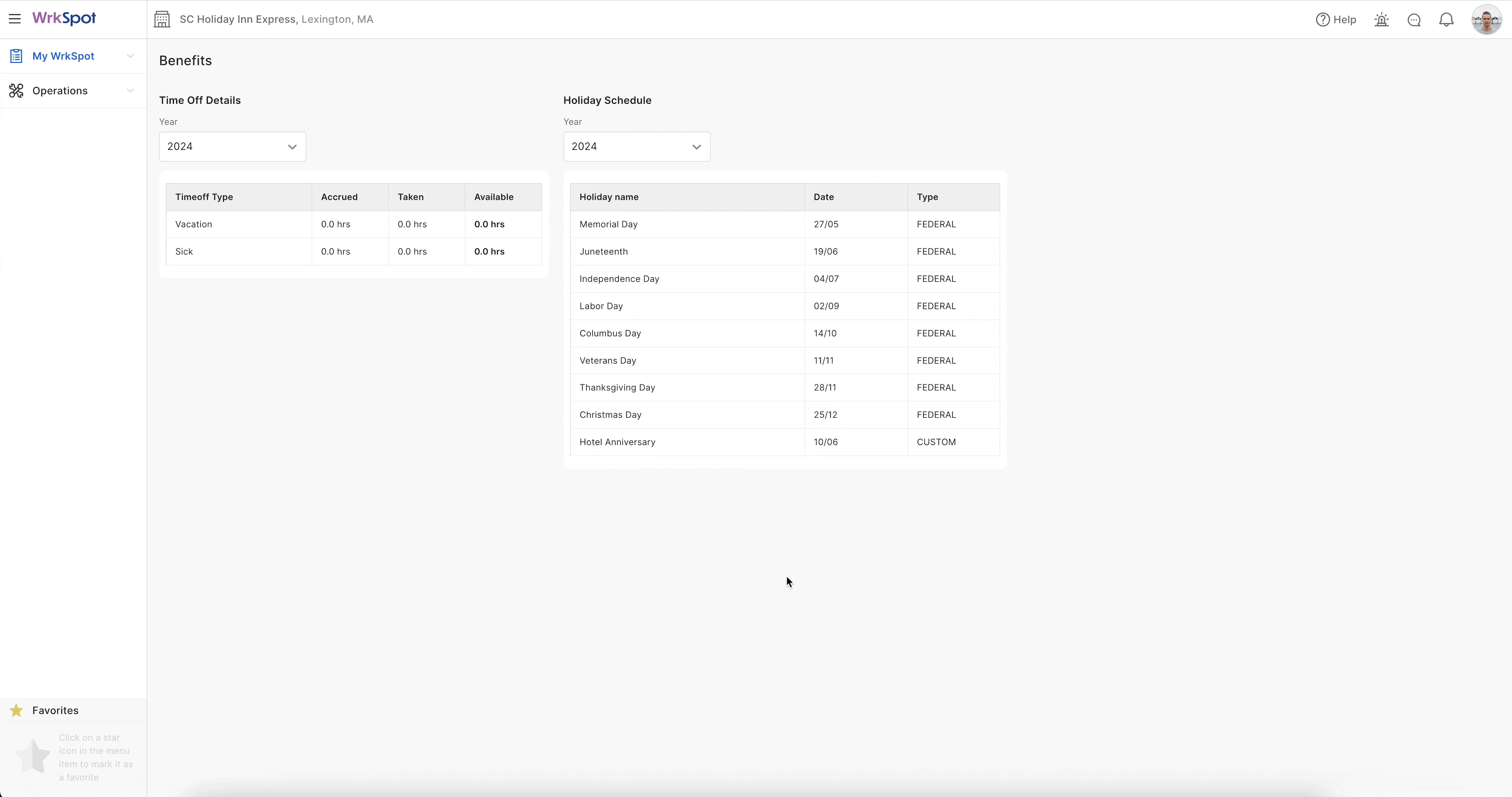
Task: Click the large grey star placeholder
Action: (x=33, y=756)
